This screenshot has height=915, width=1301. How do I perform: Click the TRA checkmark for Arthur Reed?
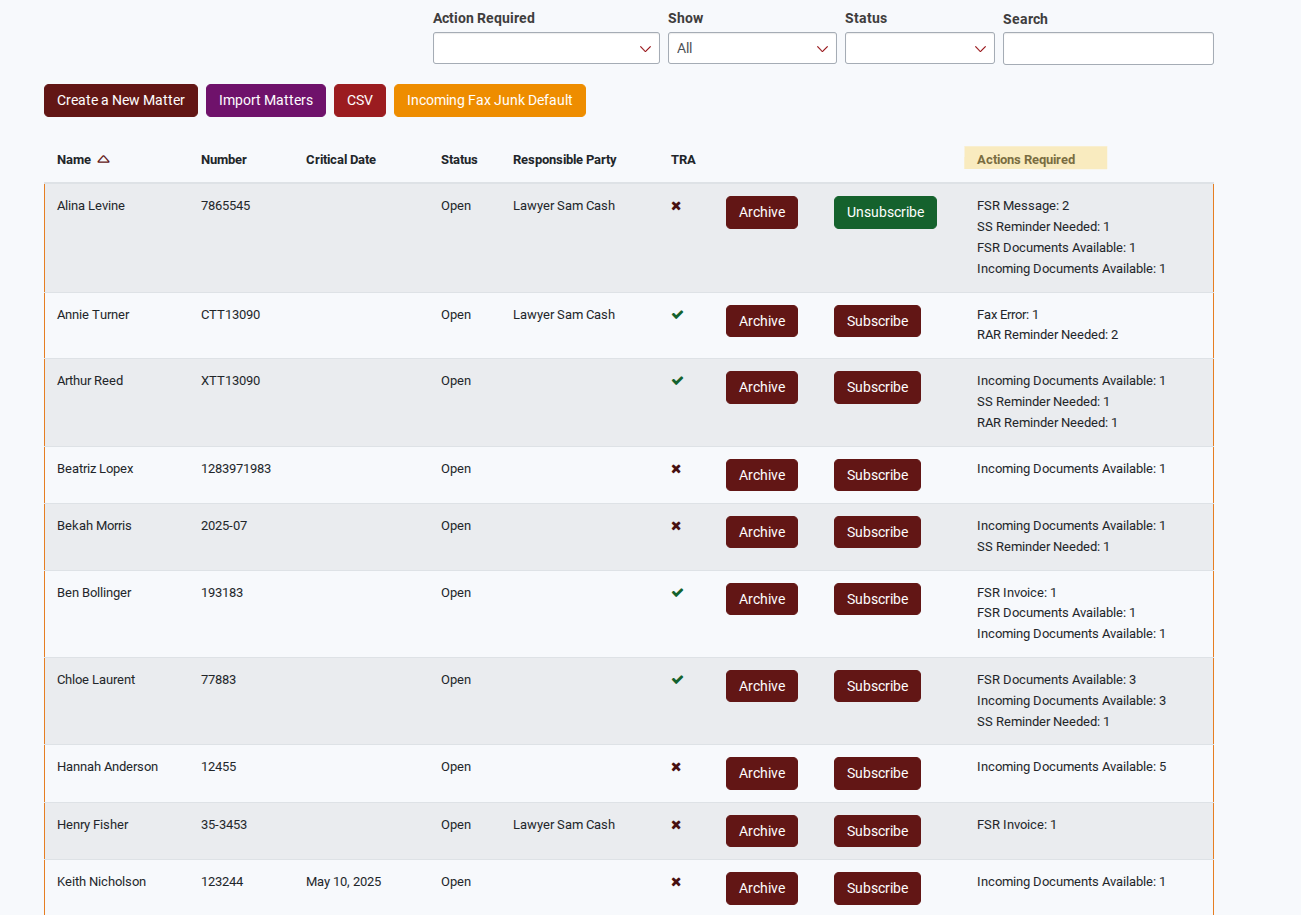pyautogui.click(x=677, y=381)
